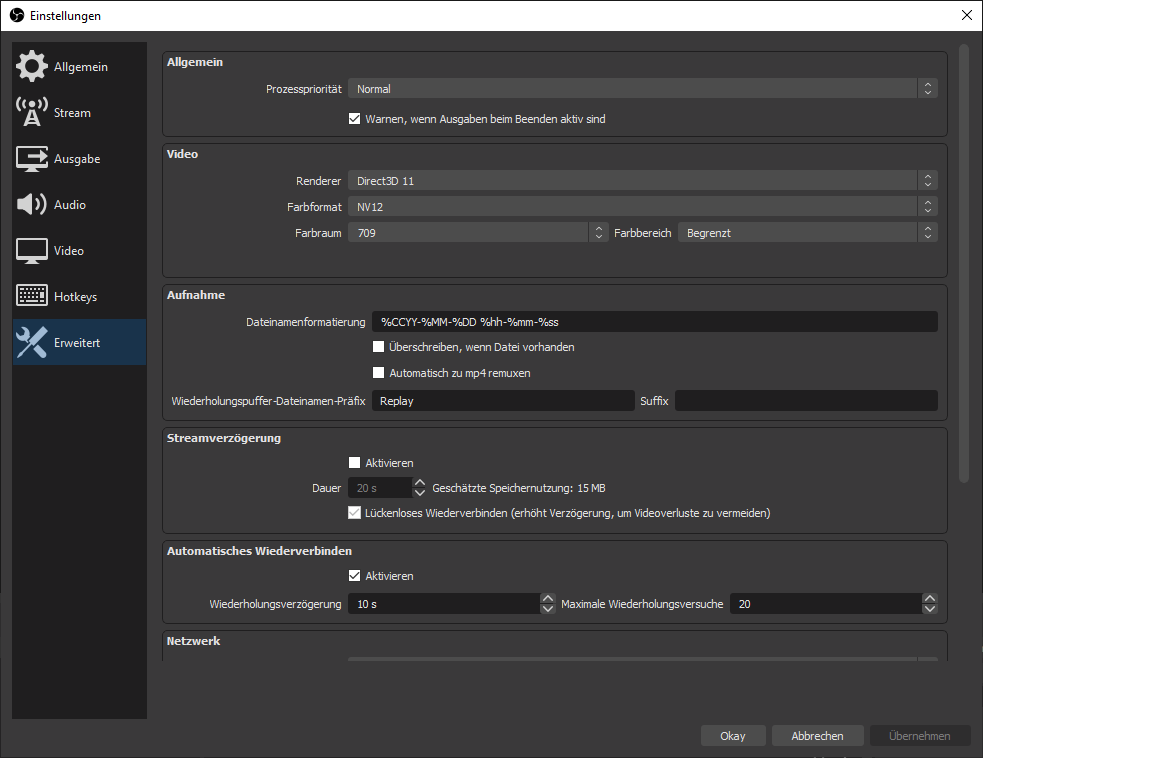1152x758 pixels.
Task: Open the Farbraum 709 dropdown
Action: point(478,233)
